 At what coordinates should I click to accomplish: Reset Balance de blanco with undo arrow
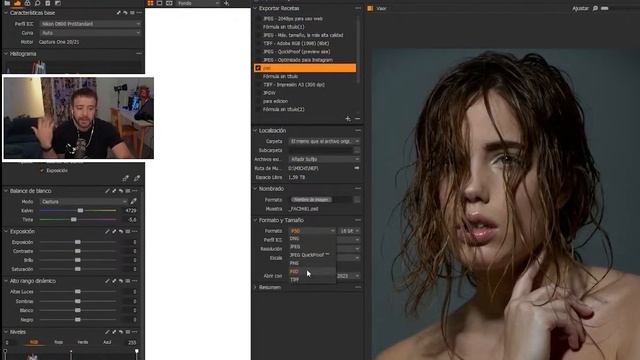pos(121,191)
